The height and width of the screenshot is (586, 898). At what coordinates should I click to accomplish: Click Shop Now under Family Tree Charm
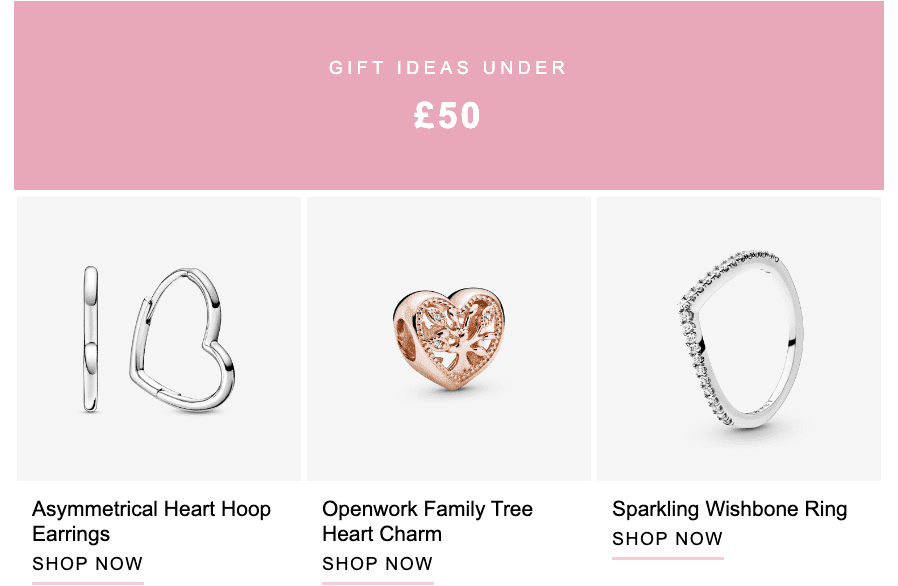[x=377, y=564]
